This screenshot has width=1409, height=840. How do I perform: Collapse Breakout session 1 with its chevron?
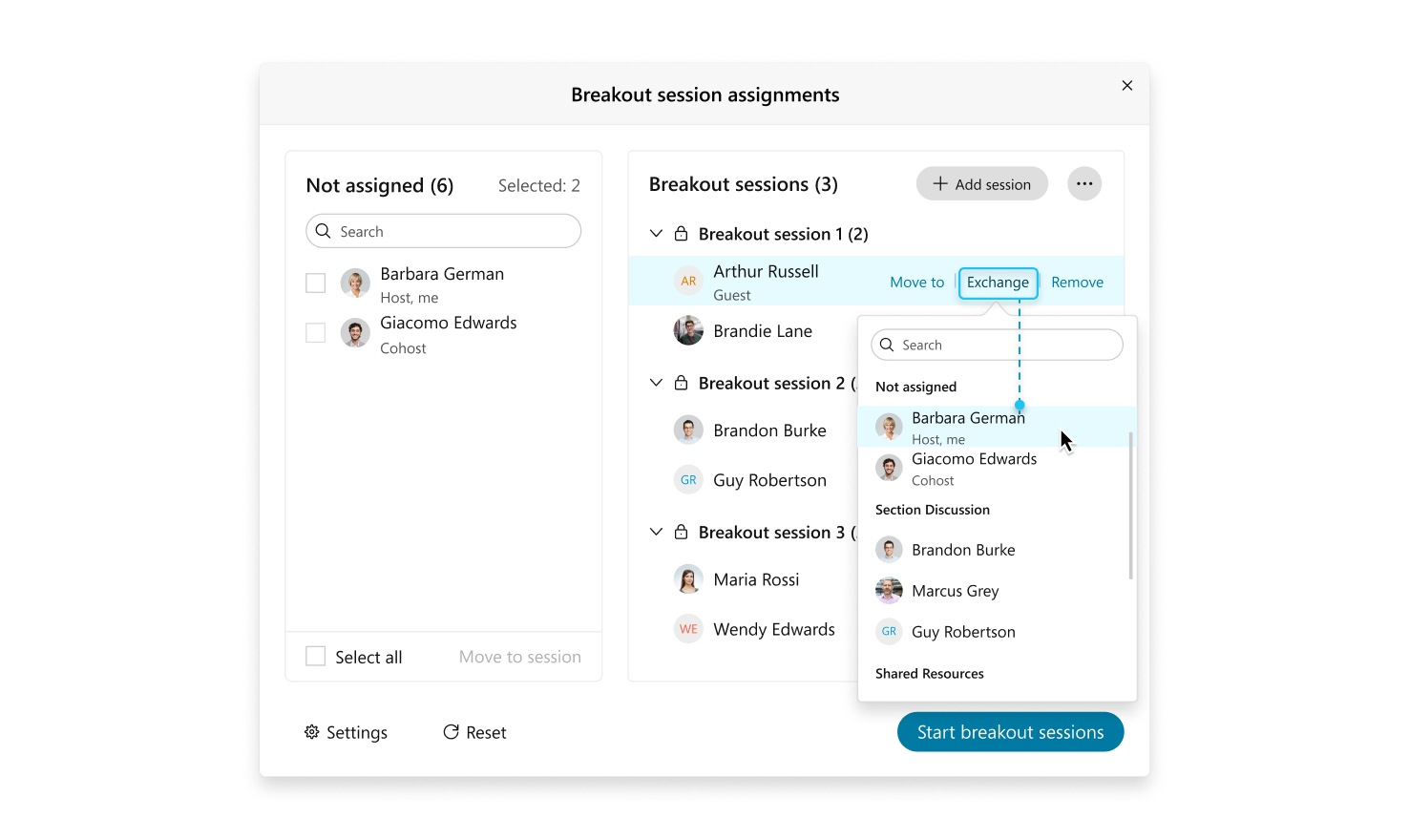[x=656, y=233]
